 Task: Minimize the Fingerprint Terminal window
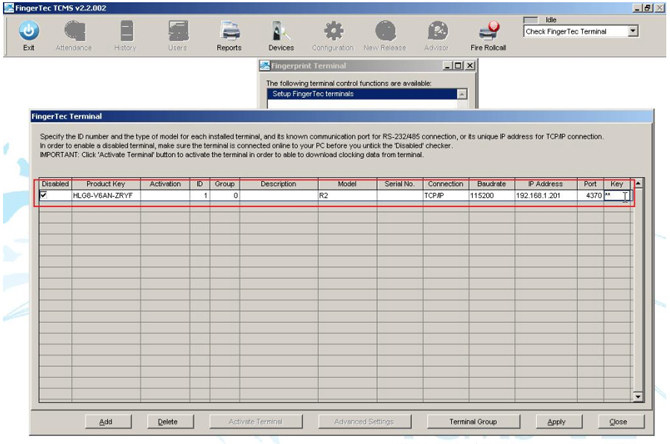tap(447, 66)
